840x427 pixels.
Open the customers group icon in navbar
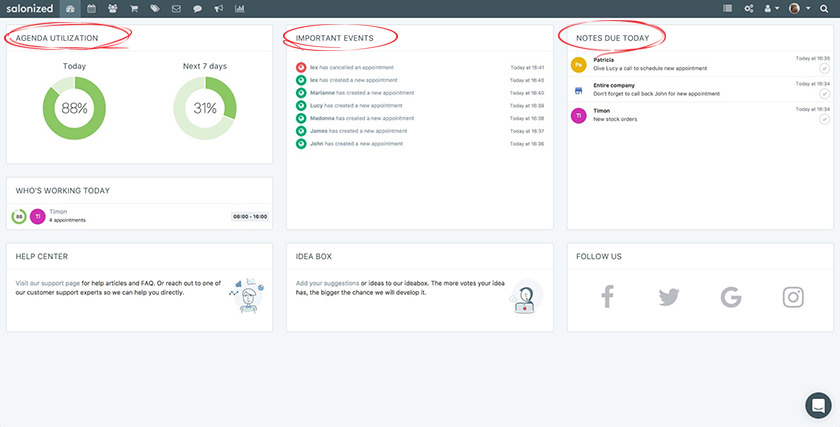pyautogui.click(x=112, y=9)
